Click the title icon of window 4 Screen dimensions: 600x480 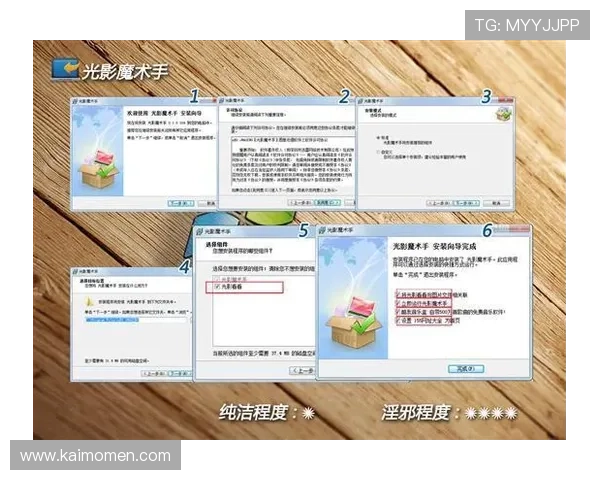(x=75, y=271)
